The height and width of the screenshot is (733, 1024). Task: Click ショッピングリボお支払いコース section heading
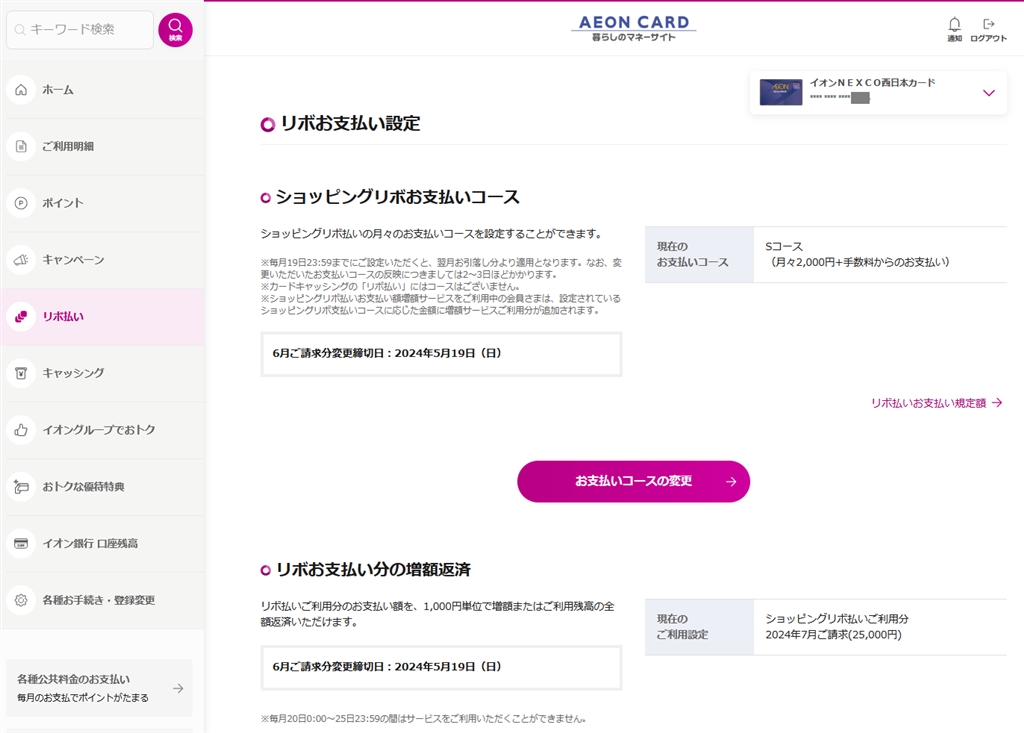(397, 197)
